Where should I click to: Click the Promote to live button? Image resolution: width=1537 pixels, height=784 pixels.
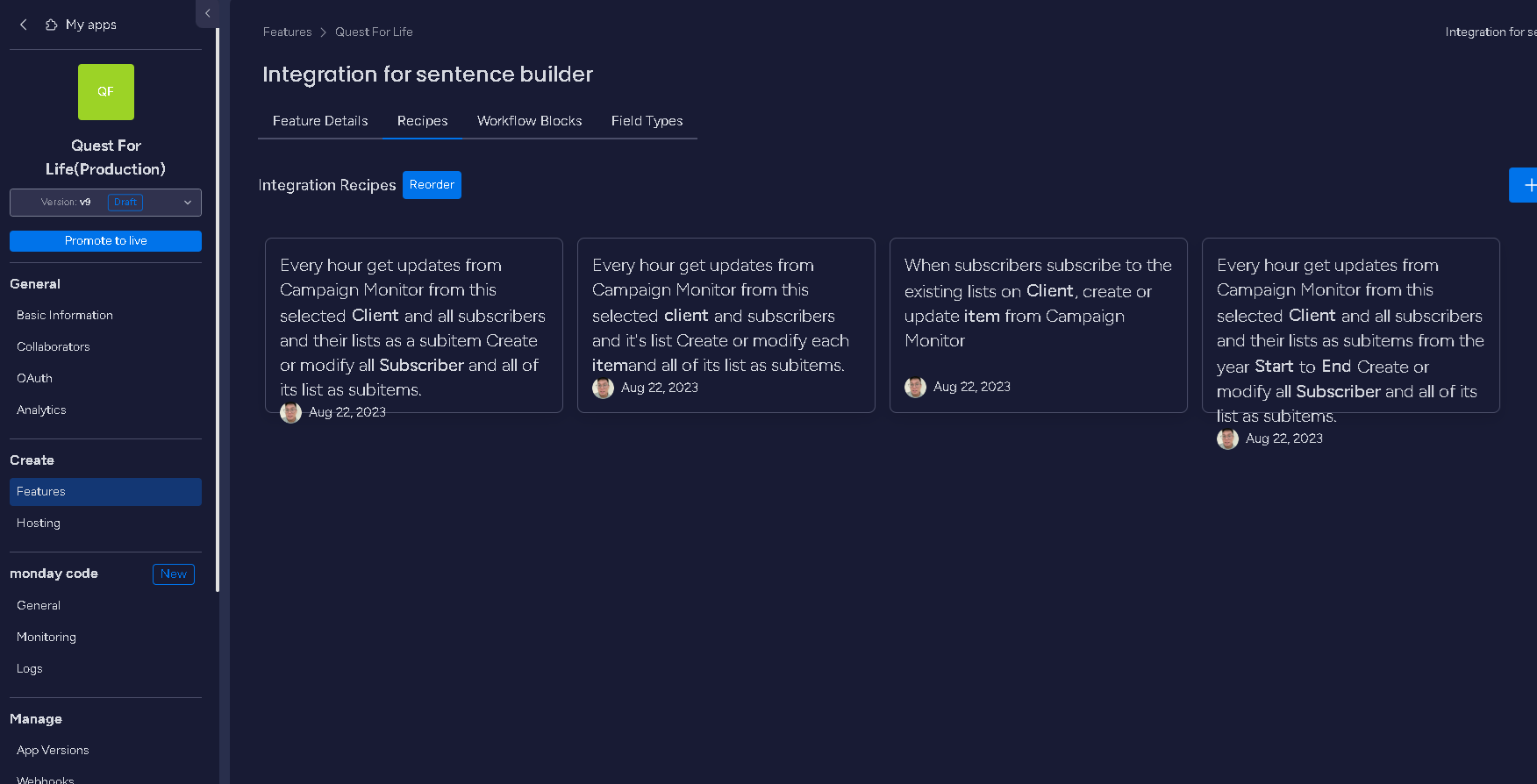coord(105,241)
